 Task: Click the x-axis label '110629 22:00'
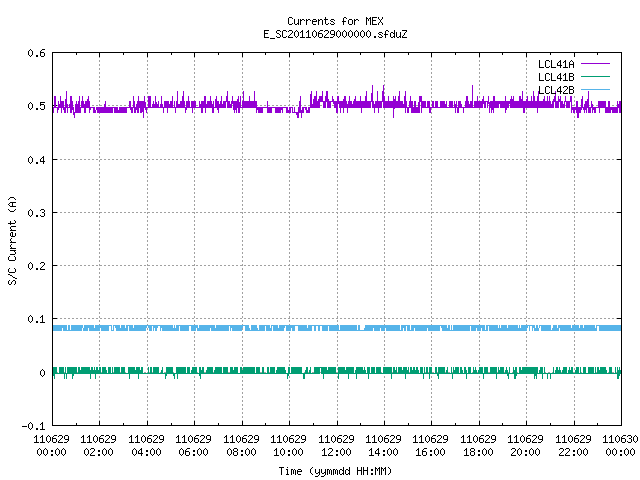point(573,446)
